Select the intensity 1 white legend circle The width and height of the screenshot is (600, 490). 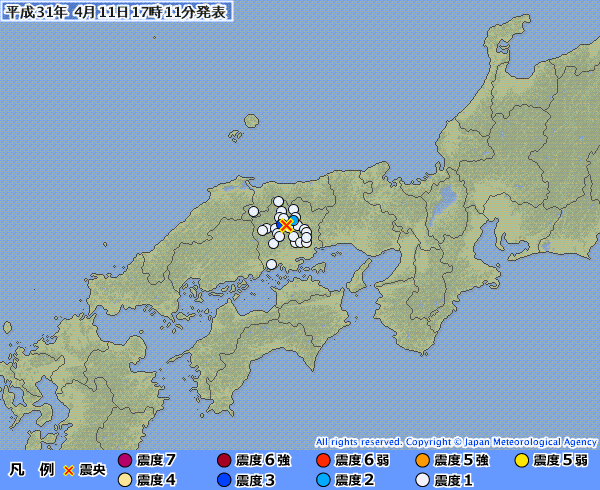[x=422, y=480]
